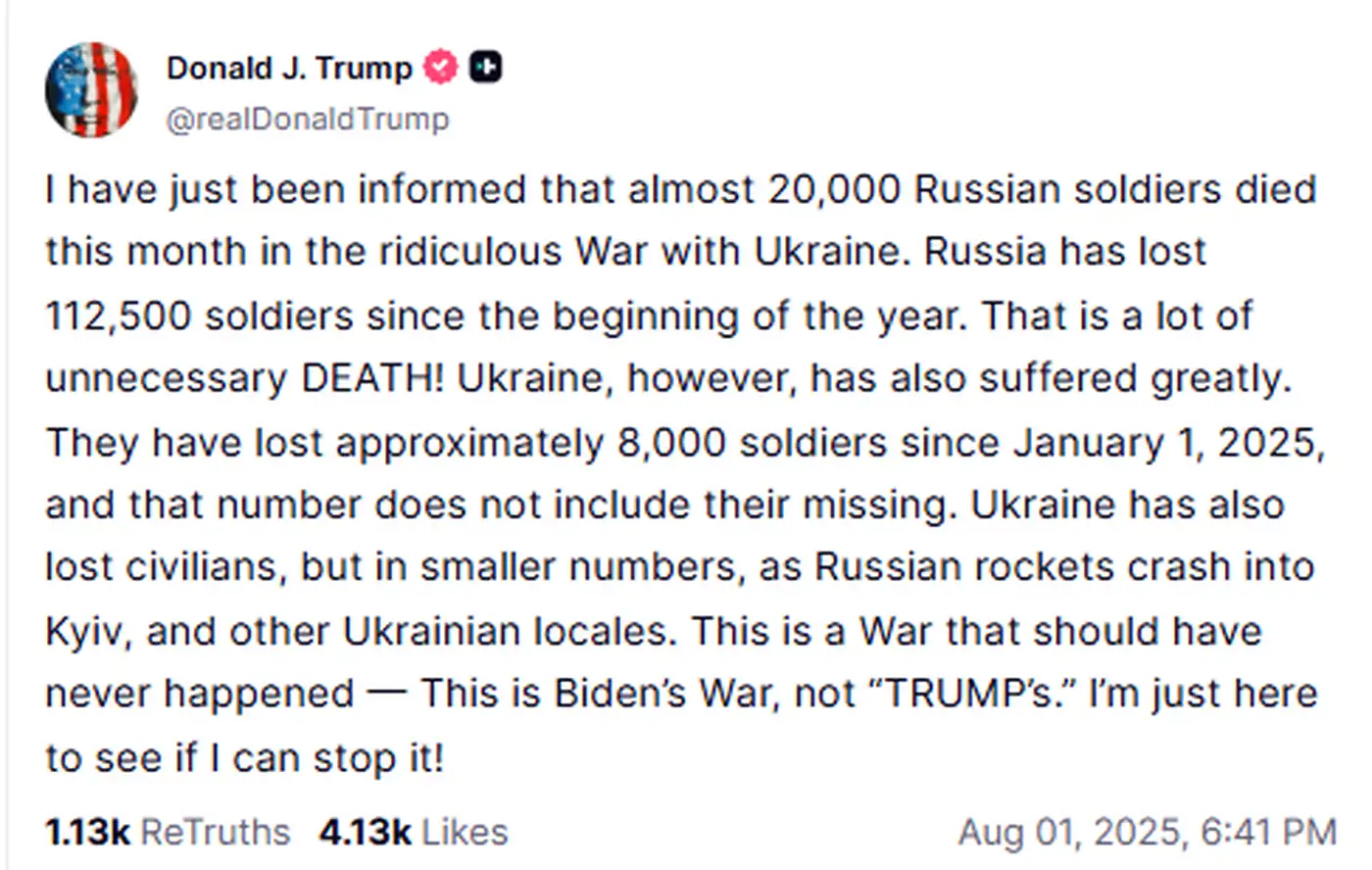
Task: Open the Aug 01, 2025 timestamp
Action: pyautogui.click(x=1071, y=832)
